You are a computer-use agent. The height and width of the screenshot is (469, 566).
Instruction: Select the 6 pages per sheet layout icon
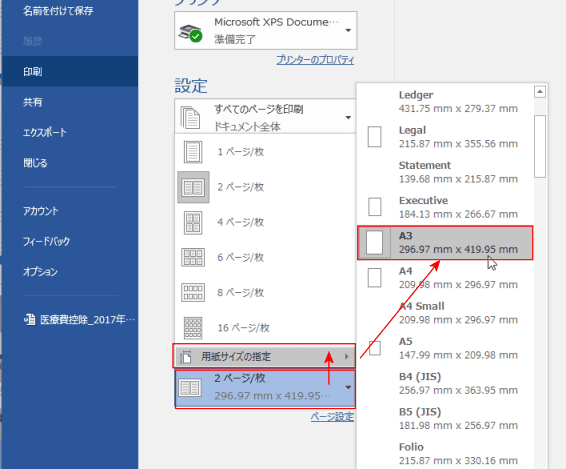click(x=193, y=257)
